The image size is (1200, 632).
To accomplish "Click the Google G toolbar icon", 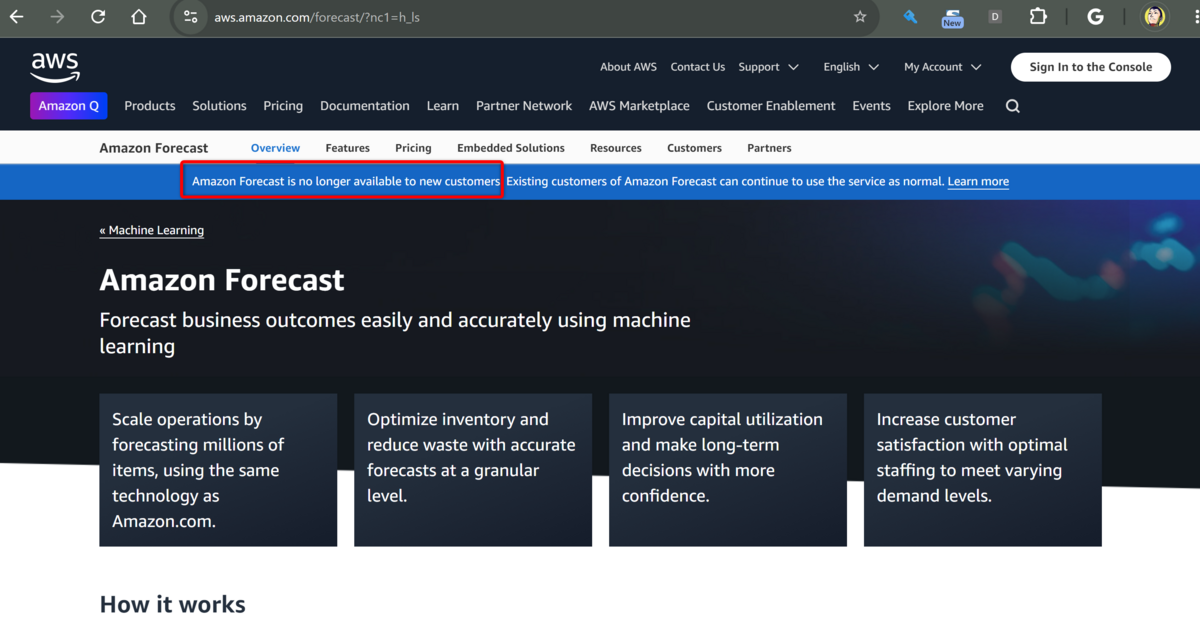I will (1095, 17).
